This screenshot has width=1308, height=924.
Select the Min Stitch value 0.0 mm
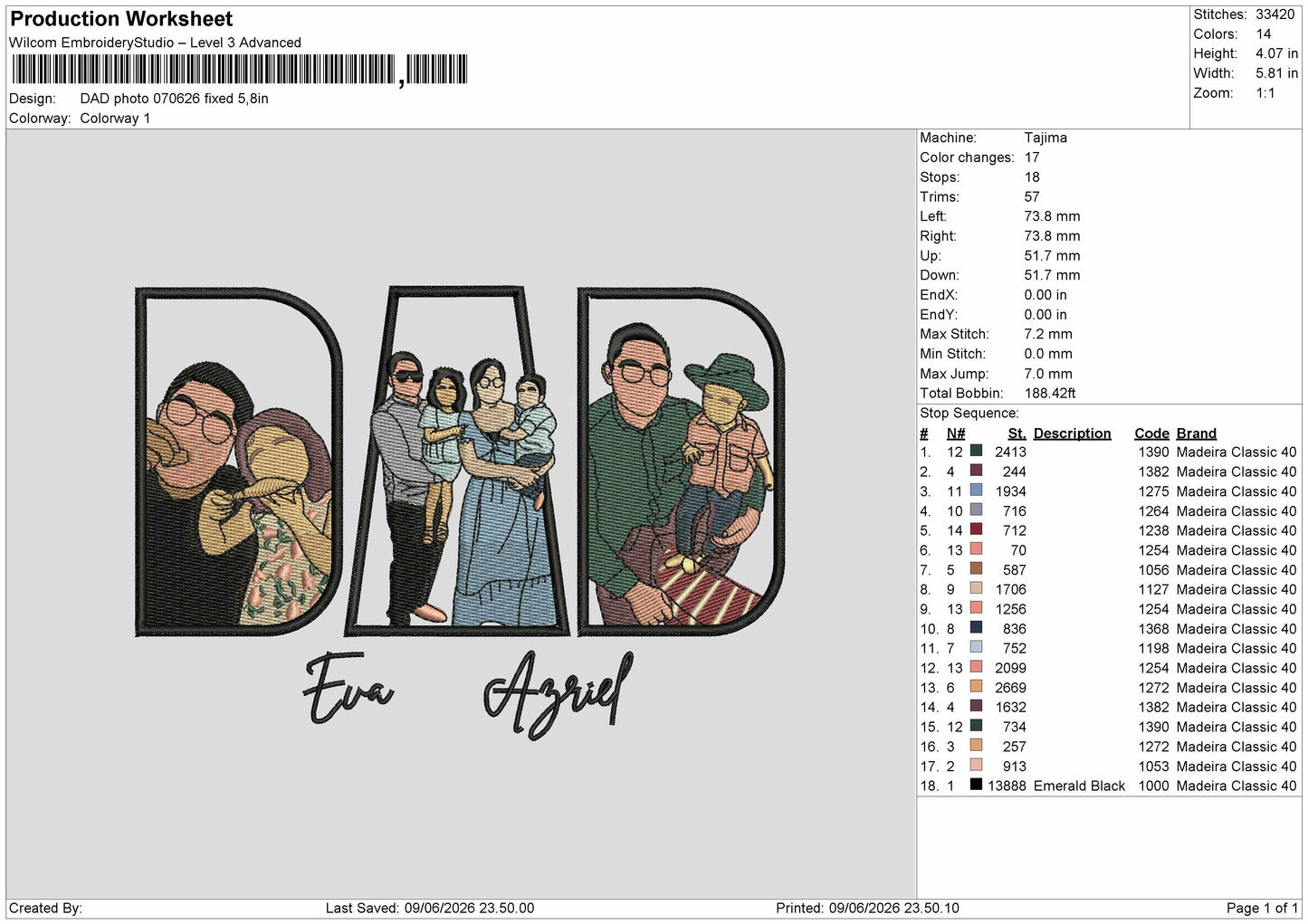(x=1048, y=354)
